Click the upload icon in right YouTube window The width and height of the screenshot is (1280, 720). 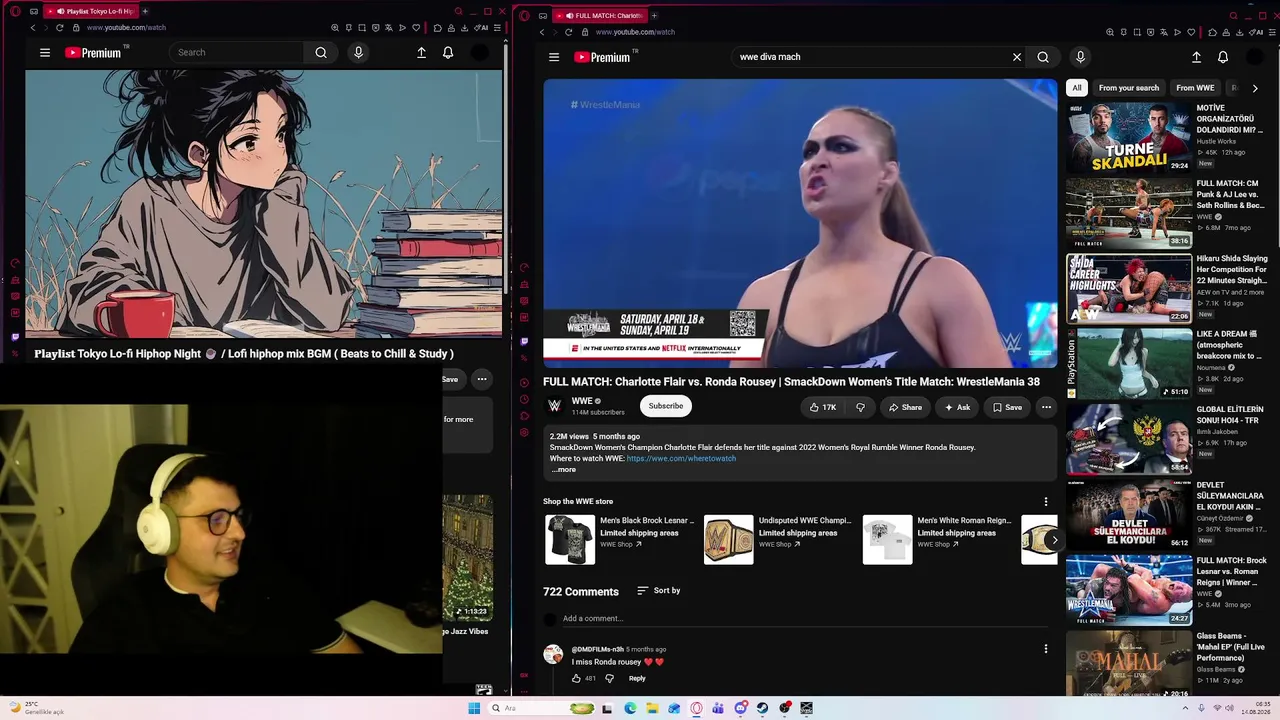(1196, 57)
